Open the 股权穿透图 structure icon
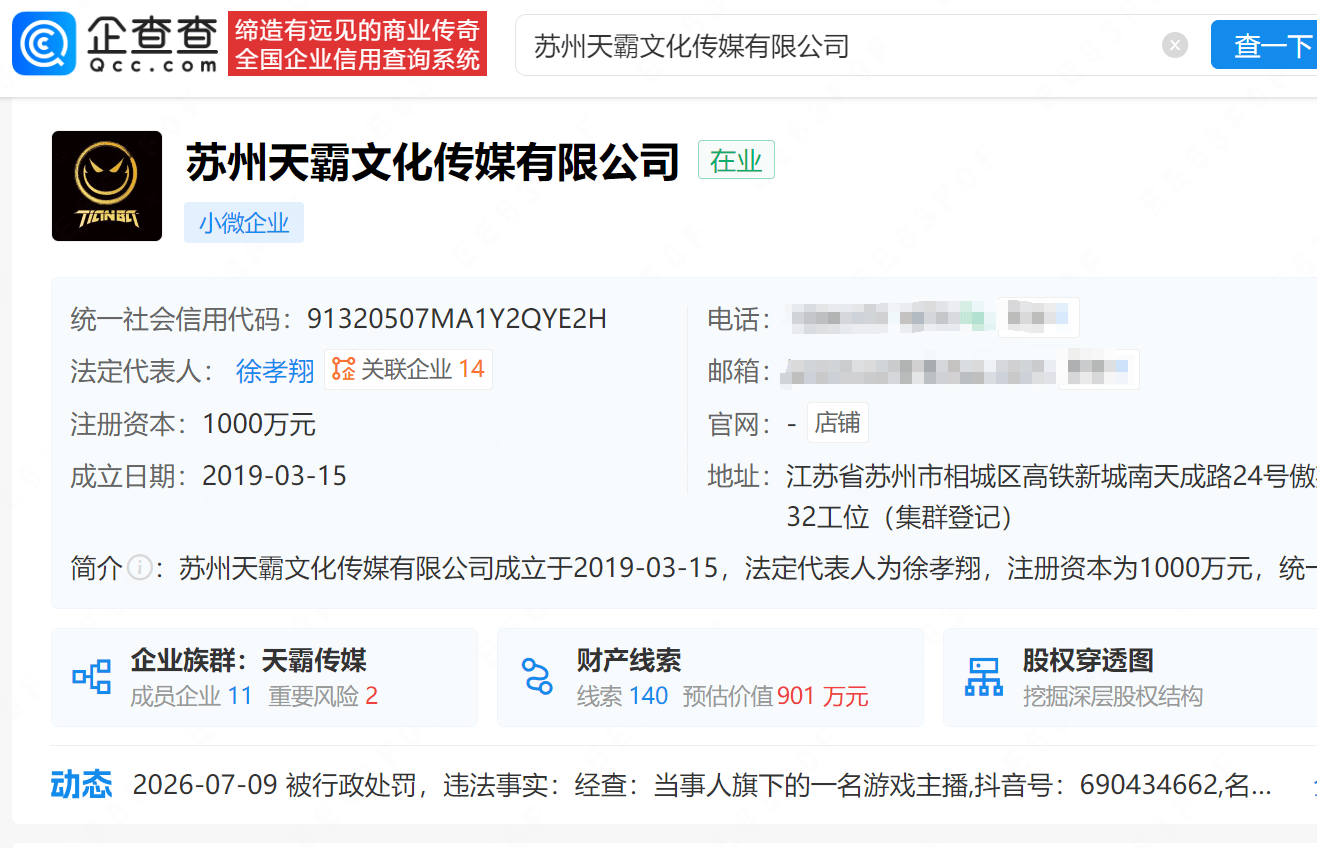This screenshot has width=1317, height=848. (x=984, y=677)
